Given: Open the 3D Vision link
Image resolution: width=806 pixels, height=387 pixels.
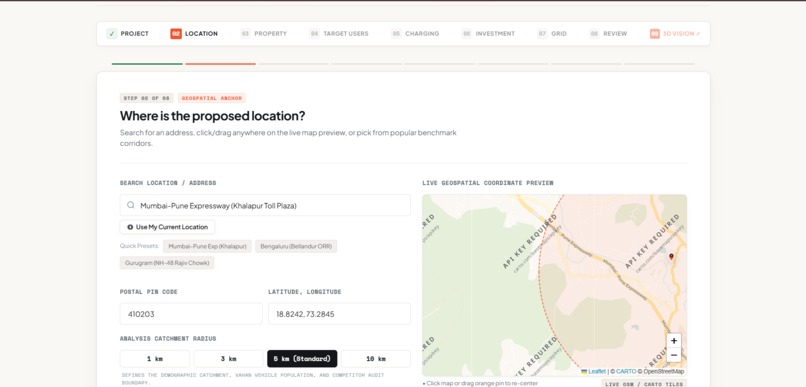Looking at the screenshot, I should [675, 34].
